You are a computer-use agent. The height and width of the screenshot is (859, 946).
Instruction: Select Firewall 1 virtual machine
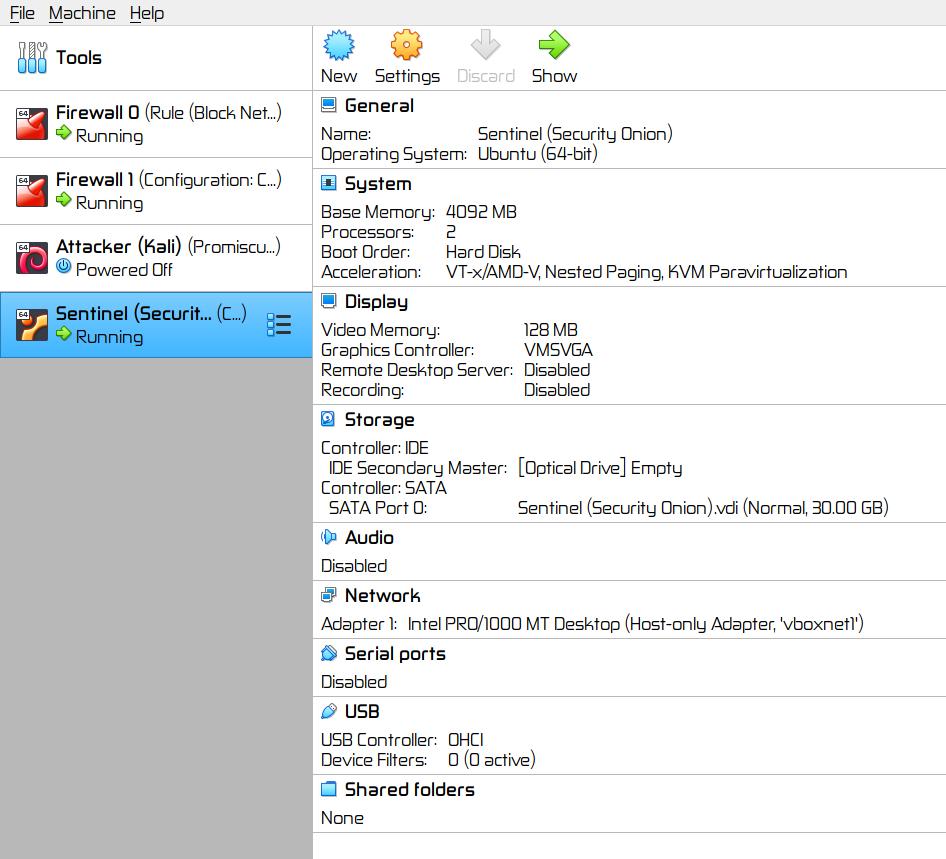click(x=156, y=191)
